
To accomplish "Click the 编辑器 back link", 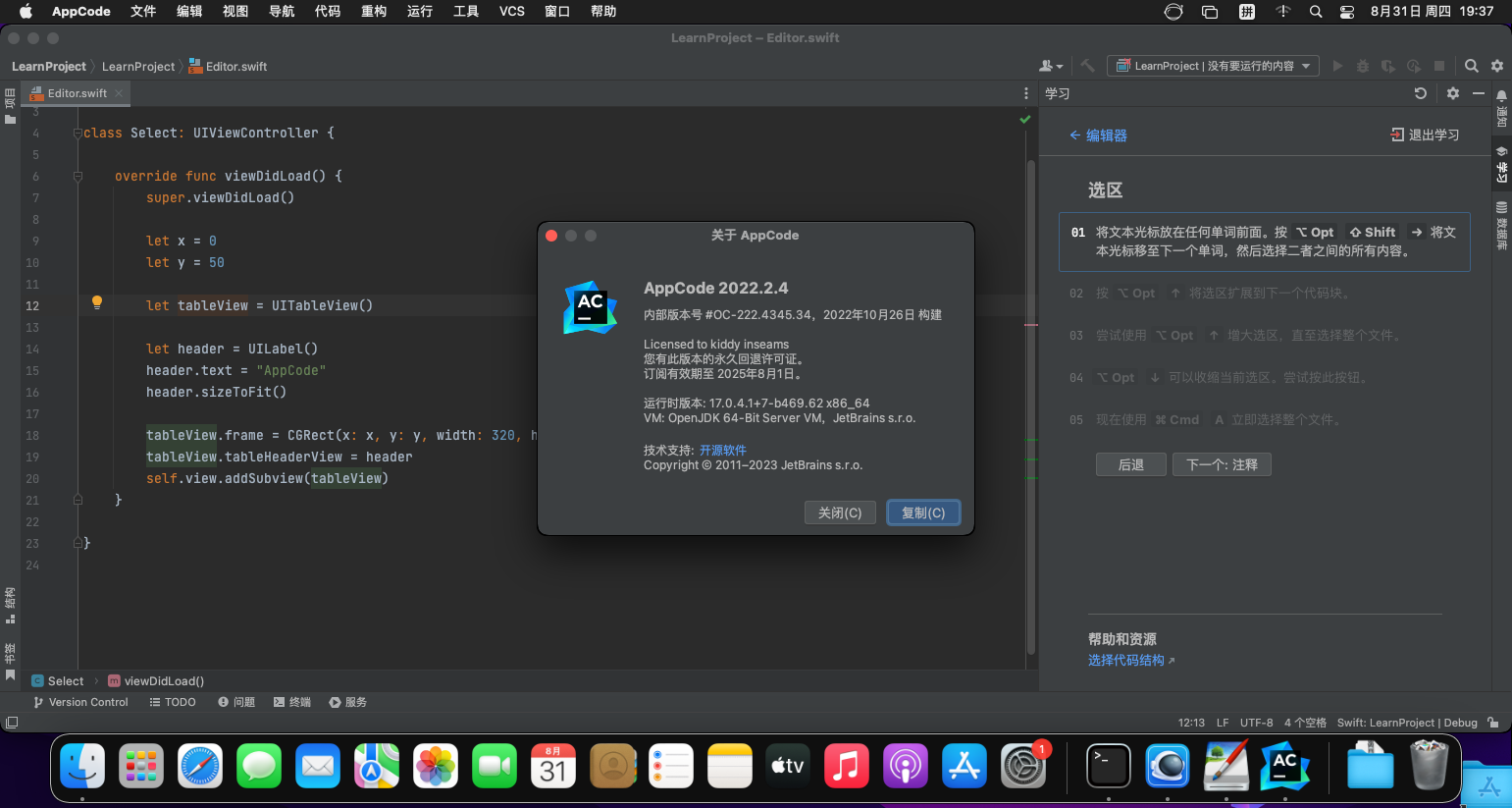I will (1098, 135).
